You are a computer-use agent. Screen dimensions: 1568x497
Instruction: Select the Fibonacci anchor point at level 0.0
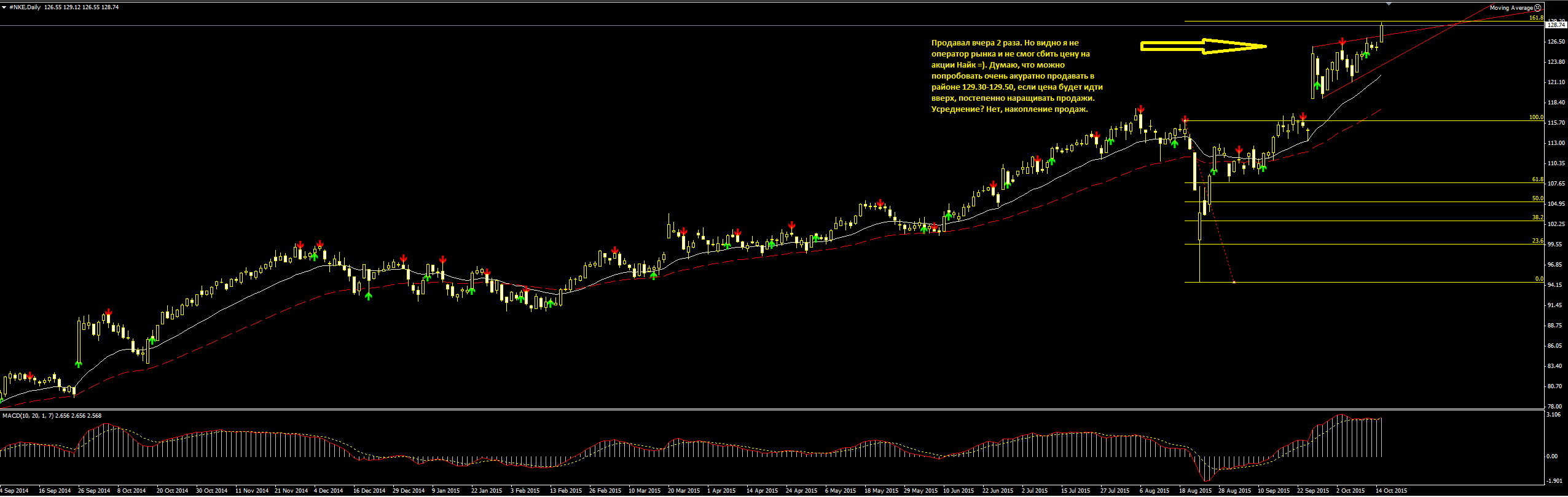click(1234, 282)
